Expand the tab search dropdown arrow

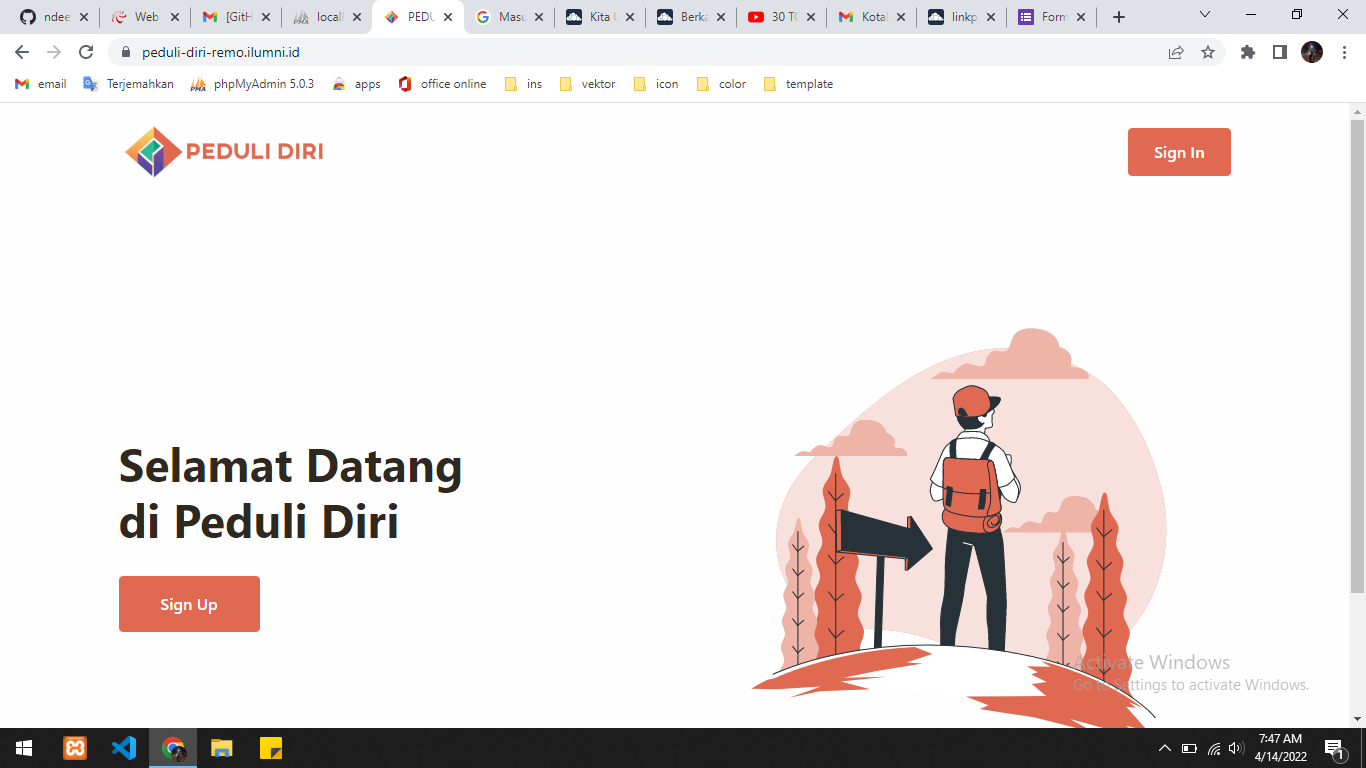pos(1205,16)
